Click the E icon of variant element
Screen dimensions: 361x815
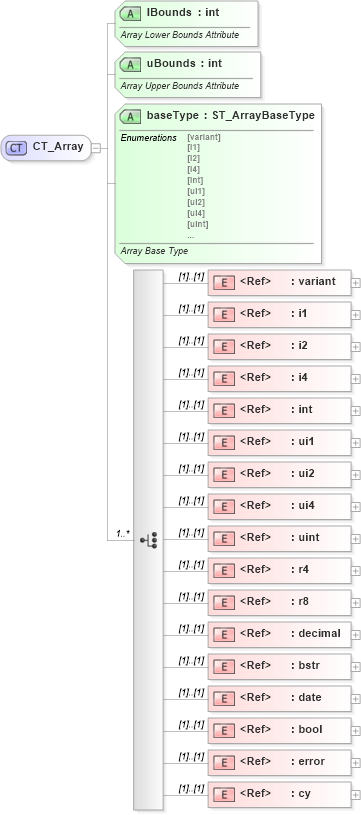click(x=224, y=283)
